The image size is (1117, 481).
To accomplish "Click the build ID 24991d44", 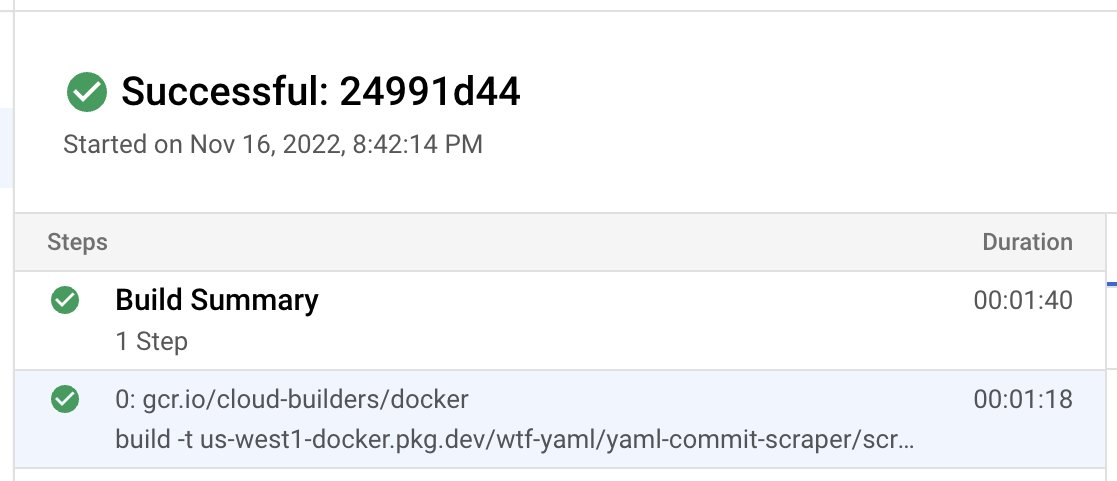I will 430,93.
